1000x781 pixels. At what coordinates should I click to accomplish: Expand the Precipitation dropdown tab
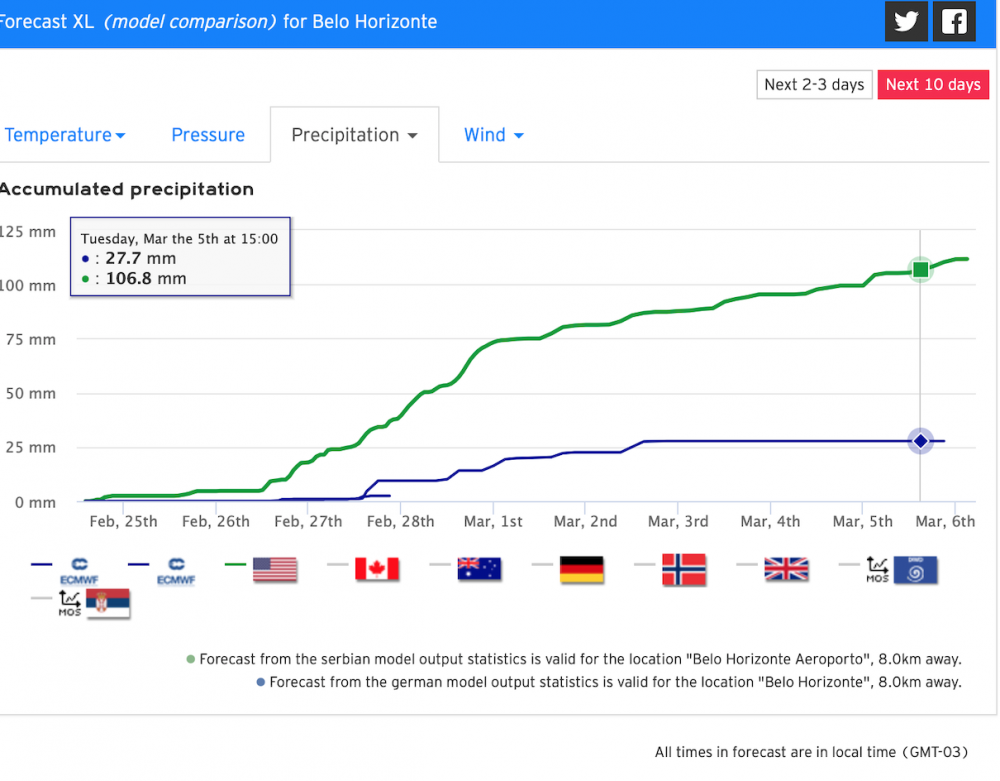[354, 135]
